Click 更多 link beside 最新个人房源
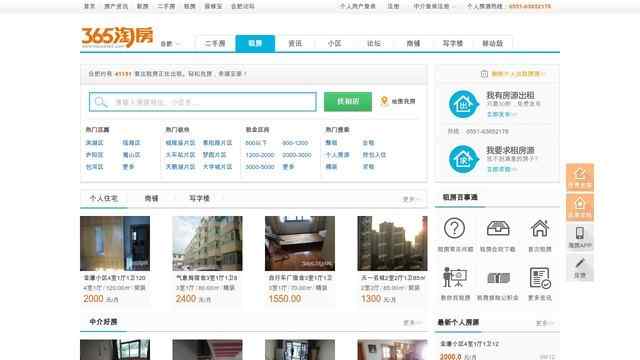 click(x=544, y=323)
